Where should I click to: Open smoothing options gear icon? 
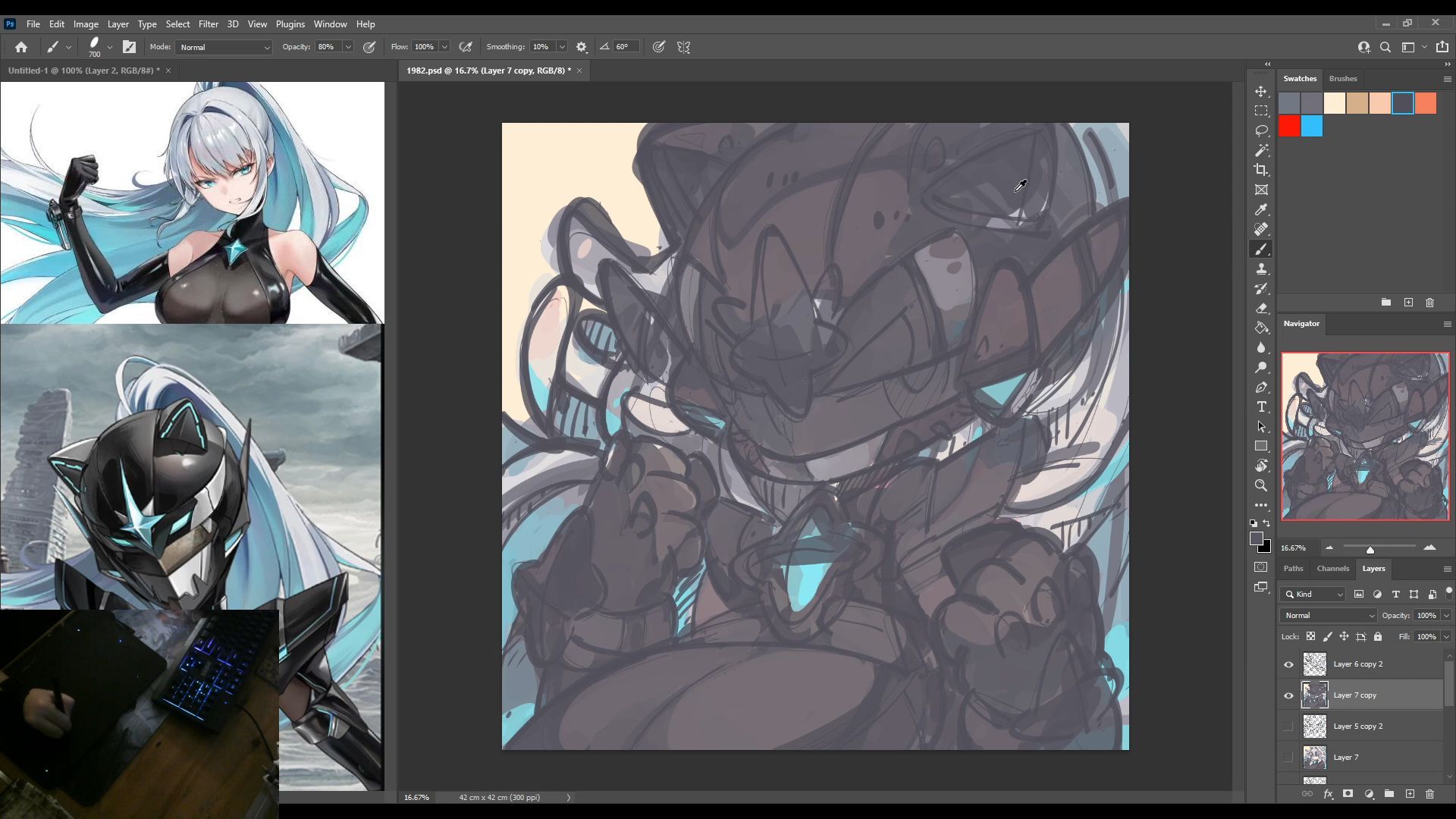tap(582, 47)
